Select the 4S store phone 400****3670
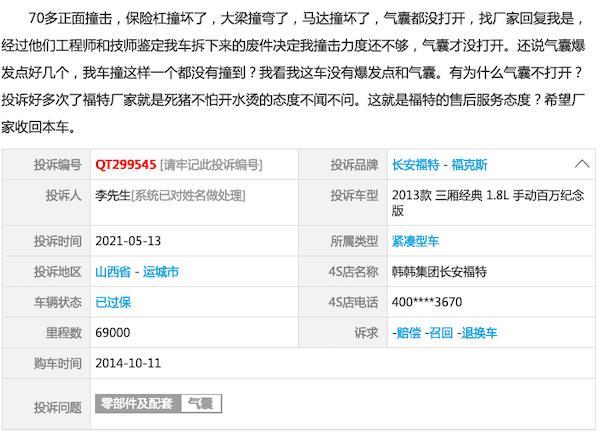Image resolution: width=600 pixels, height=433 pixels. [427, 302]
